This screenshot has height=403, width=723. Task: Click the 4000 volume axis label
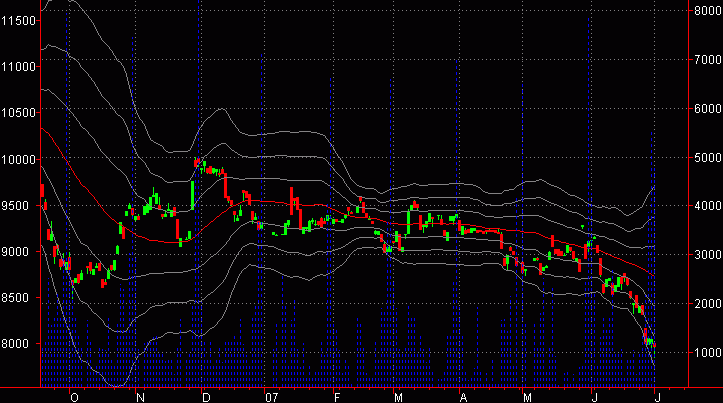[708, 206]
